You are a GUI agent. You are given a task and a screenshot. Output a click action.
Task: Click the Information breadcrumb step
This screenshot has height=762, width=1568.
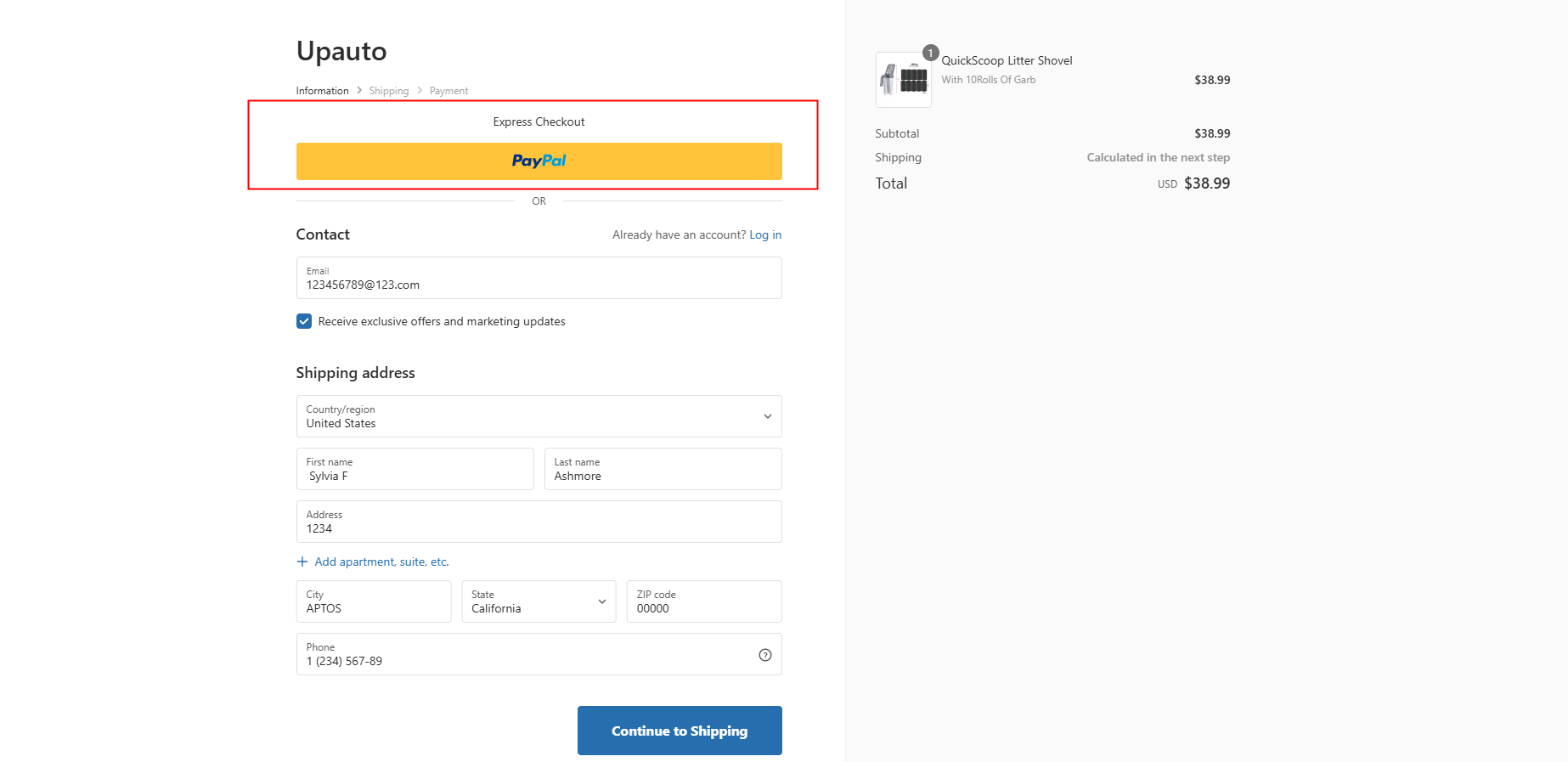pyautogui.click(x=322, y=91)
